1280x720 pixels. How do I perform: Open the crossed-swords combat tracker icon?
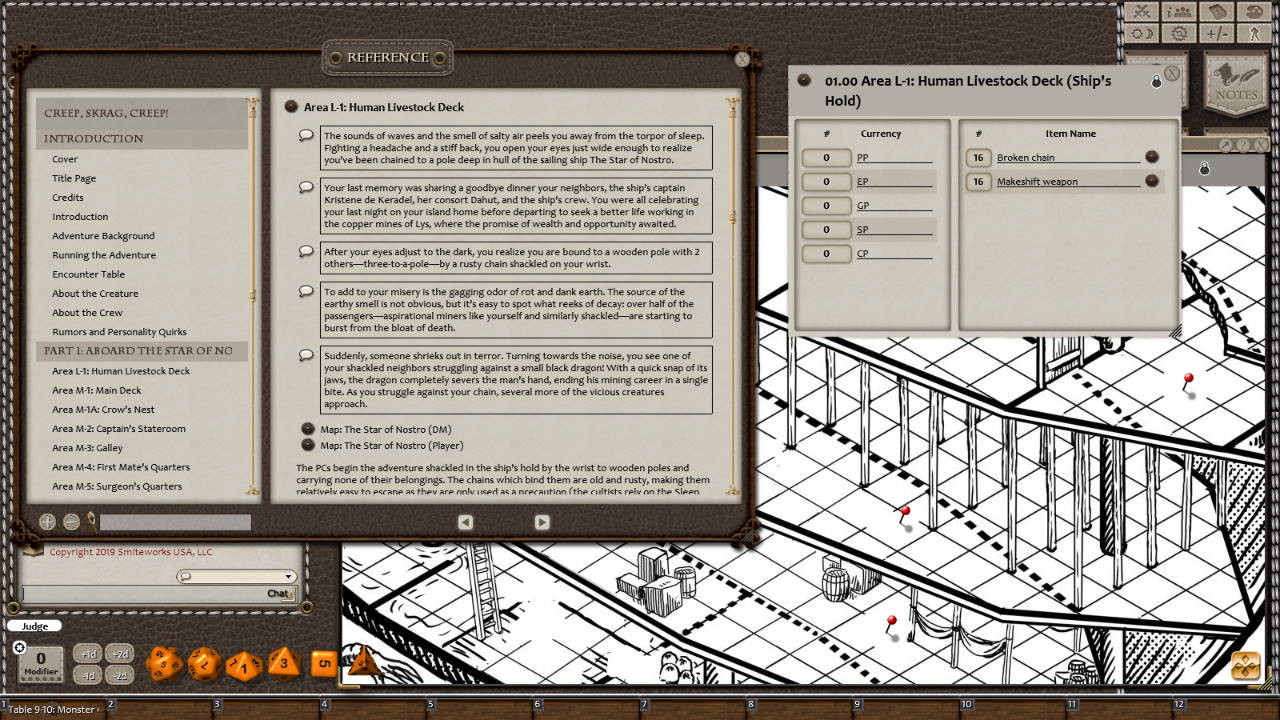[1142, 12]
